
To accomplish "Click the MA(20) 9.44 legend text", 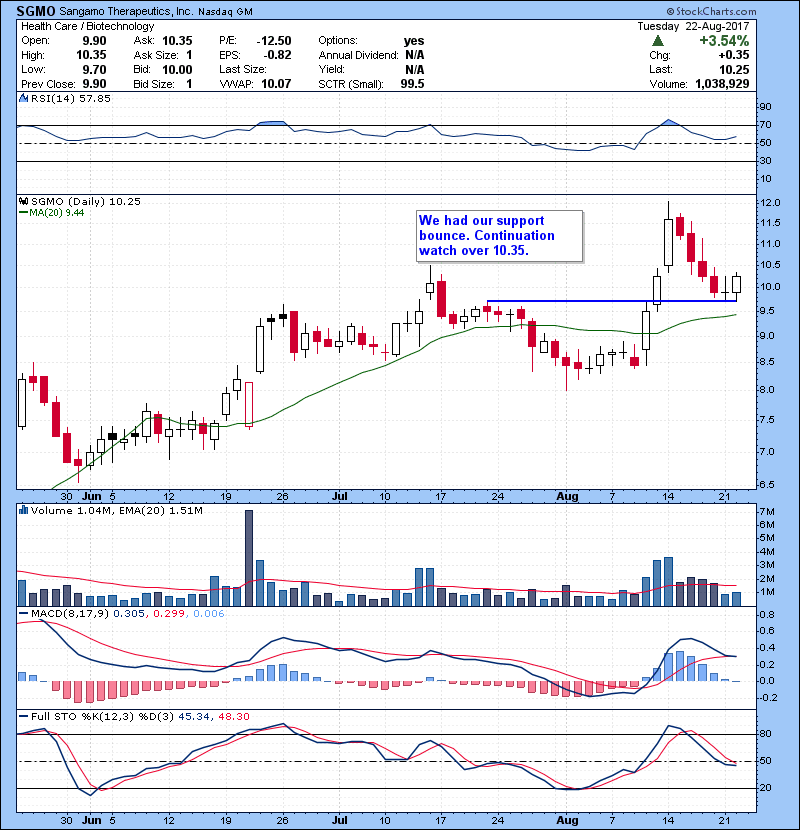I will point(57,213).
